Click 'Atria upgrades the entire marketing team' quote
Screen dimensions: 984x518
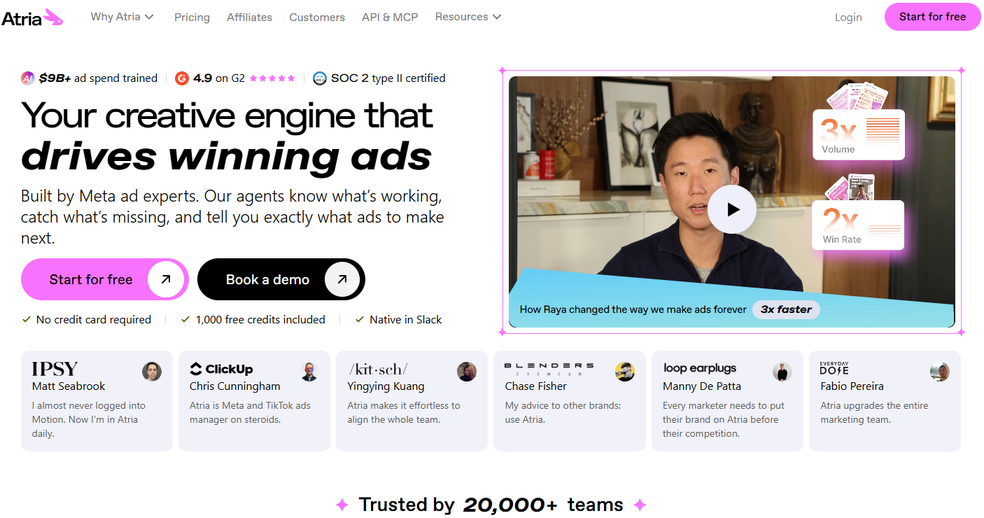pyautogui.click(x=874, y=413)
